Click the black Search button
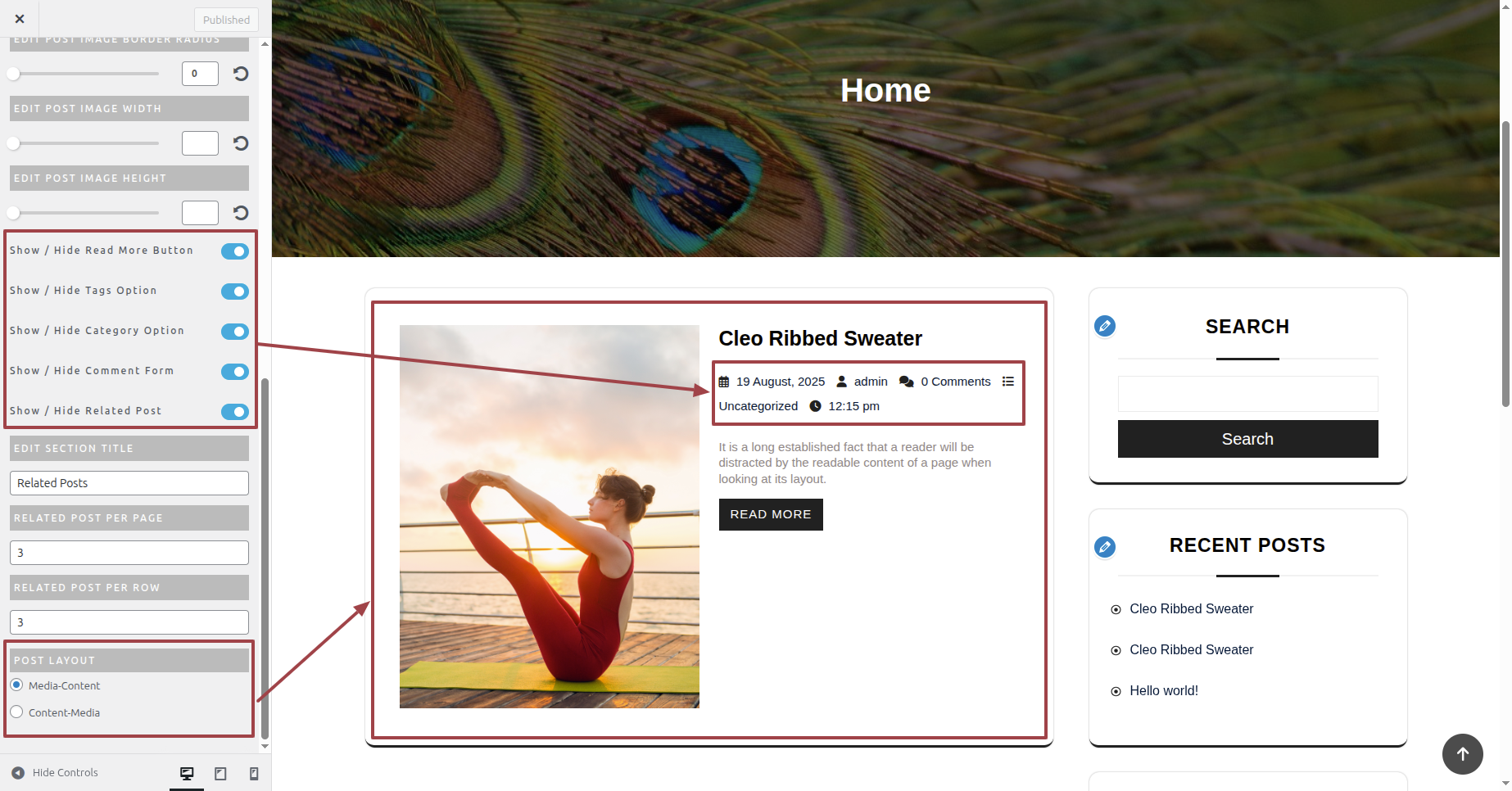The width and height of the screenshot is (1512, 791). (1247, 439)
